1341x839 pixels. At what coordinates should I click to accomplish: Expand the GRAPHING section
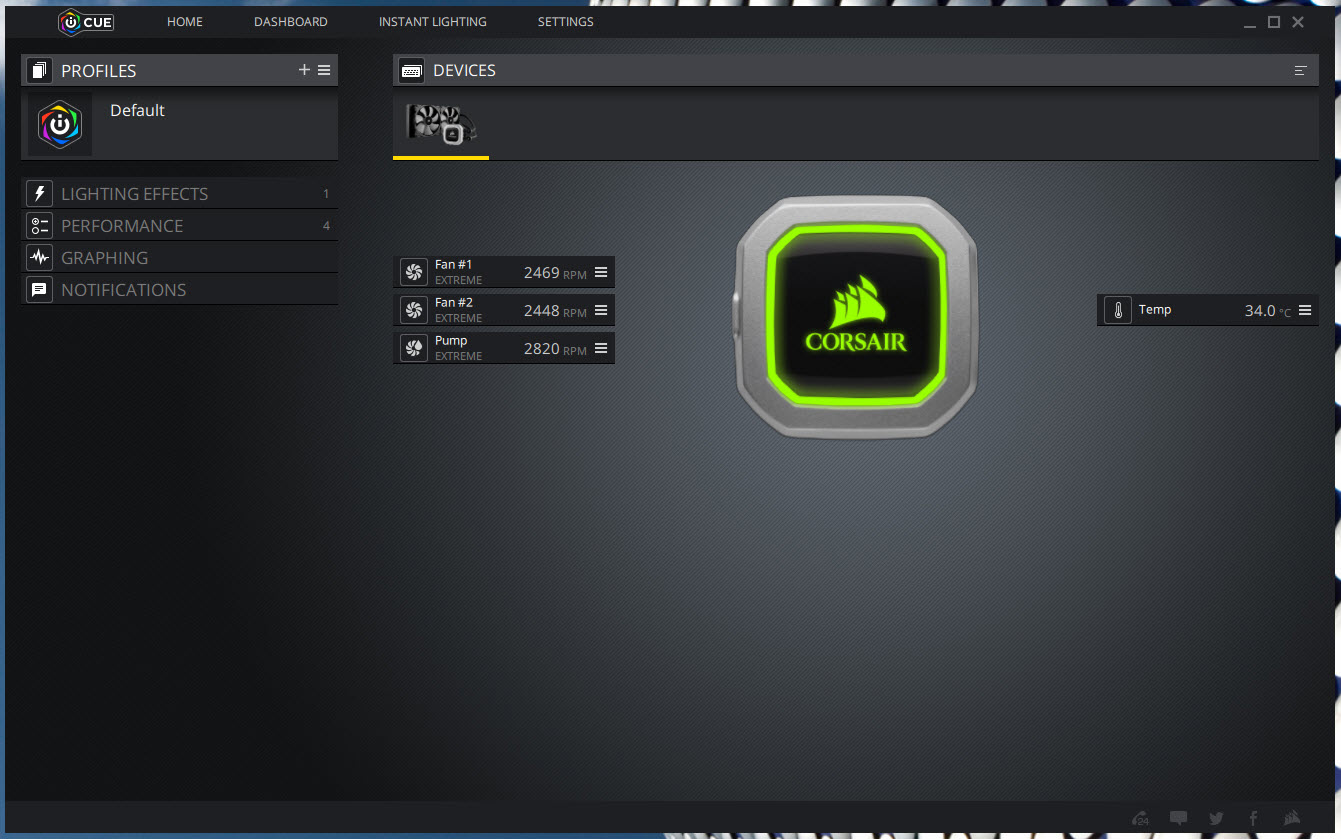179,257
